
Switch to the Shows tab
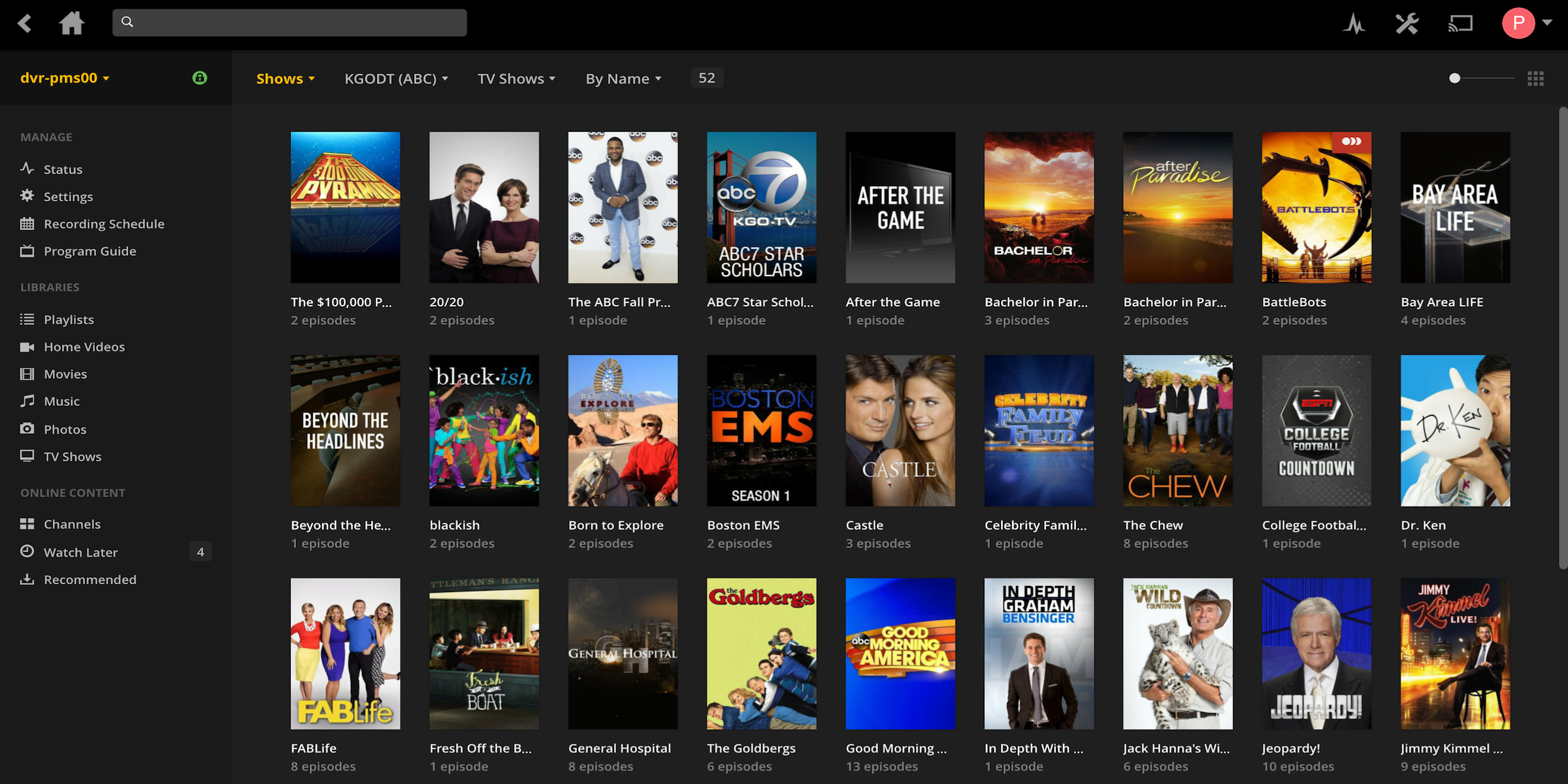coord(284,78)
